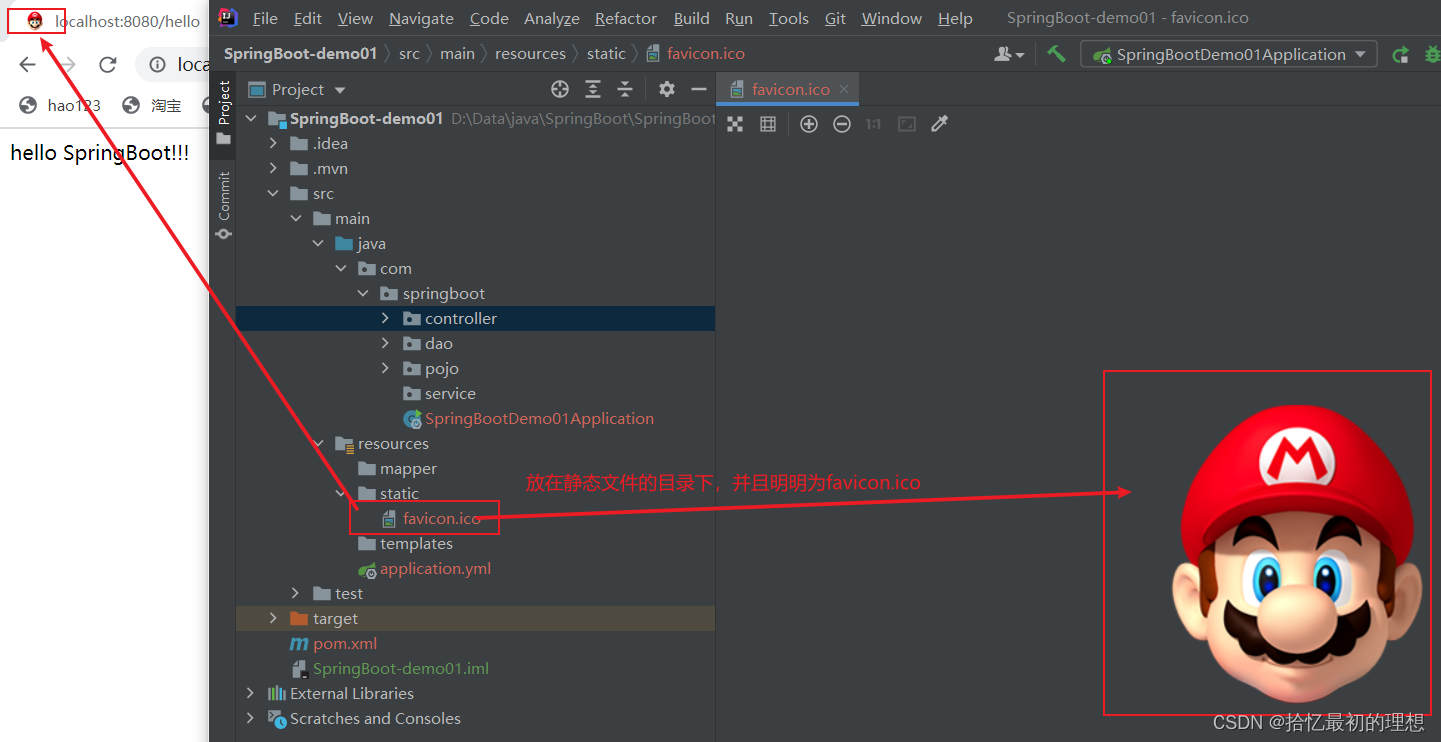The image size is (1441, 742).
Task: Expand the .idea folder
Action: click(274, 144)
